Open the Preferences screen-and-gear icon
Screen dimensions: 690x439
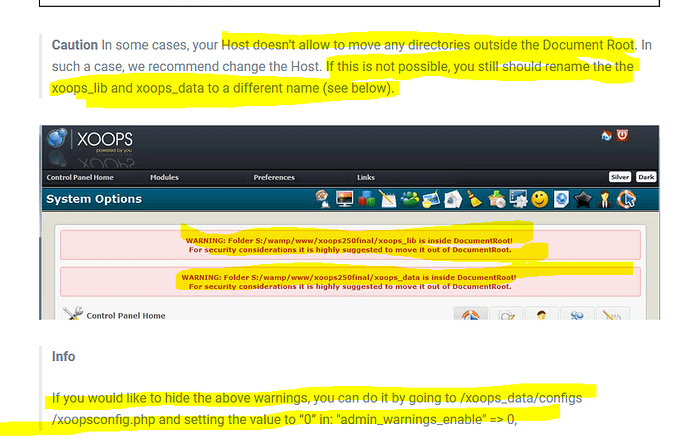[x=518, y=199]
